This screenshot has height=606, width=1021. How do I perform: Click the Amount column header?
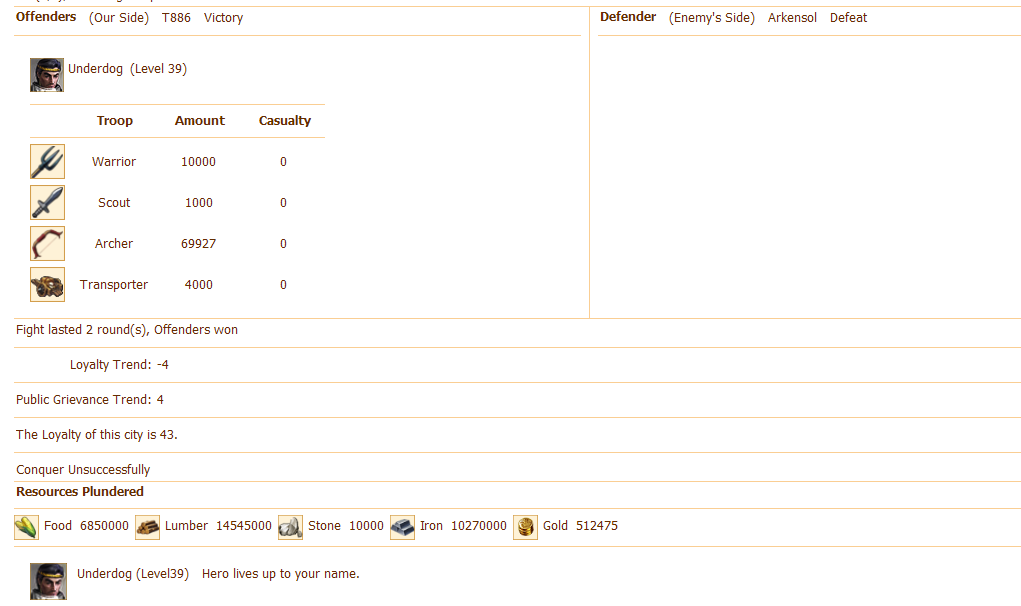point(200,121)
